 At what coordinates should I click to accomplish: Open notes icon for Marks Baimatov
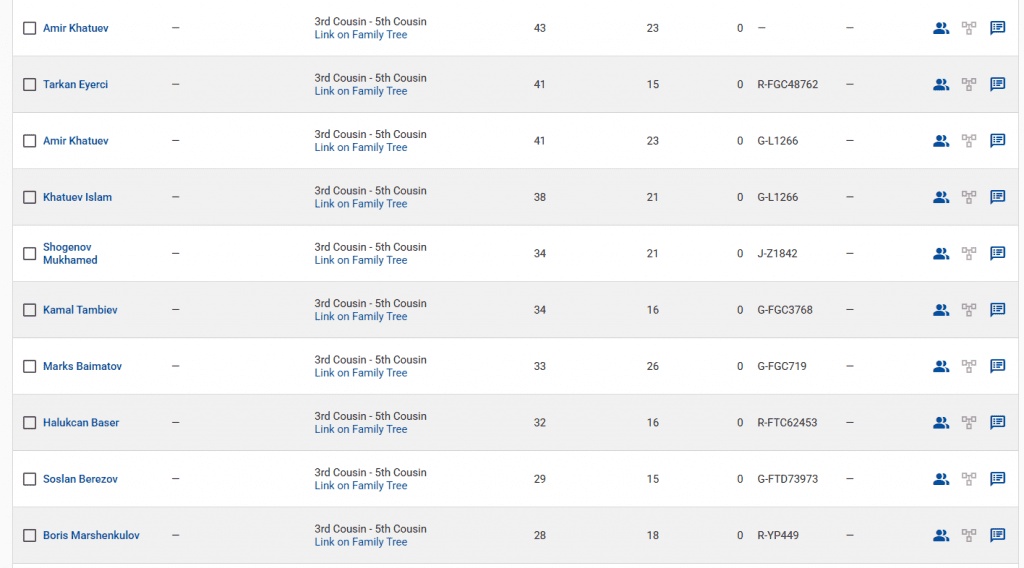pyautogui.click(x=997, y=366)
